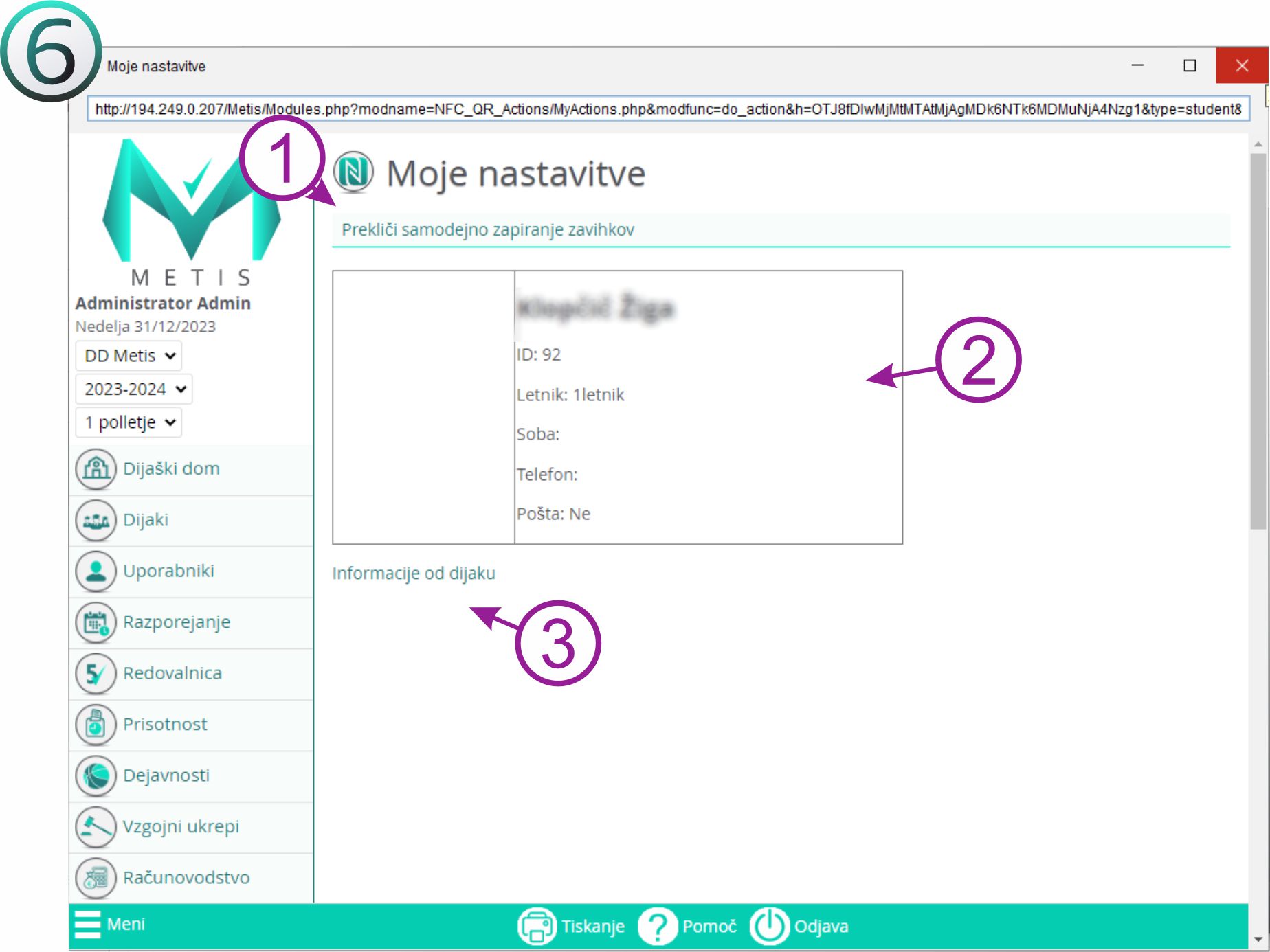Open the Dejavnosti basketball icon

tap(96, 775)
